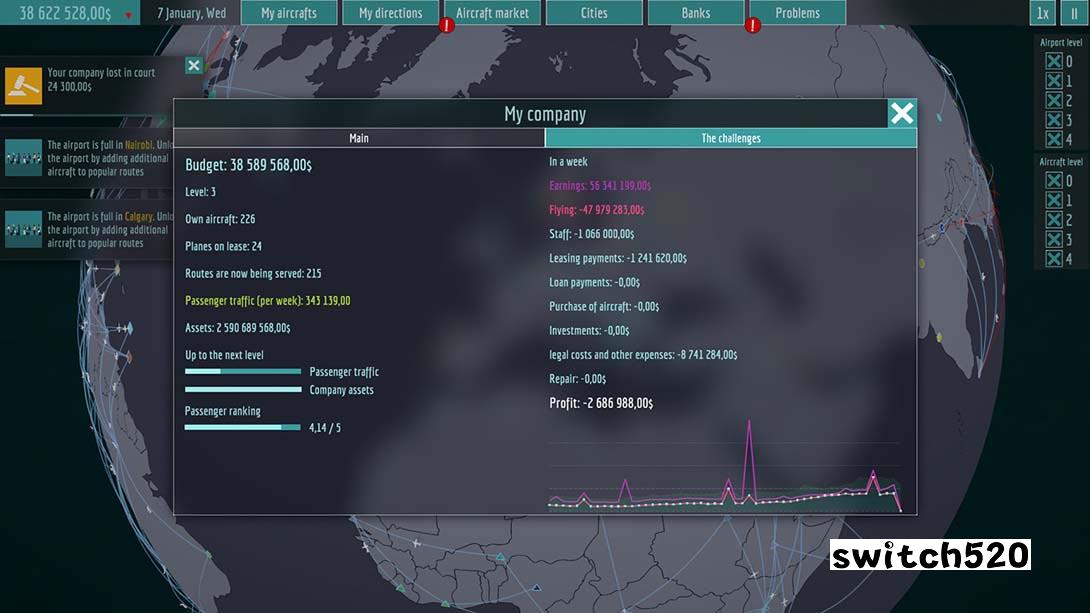Click the Nairobi airport full notification icon
Image resolution: width=1090 pixels, height=613 pixels.
click(24, 158)
